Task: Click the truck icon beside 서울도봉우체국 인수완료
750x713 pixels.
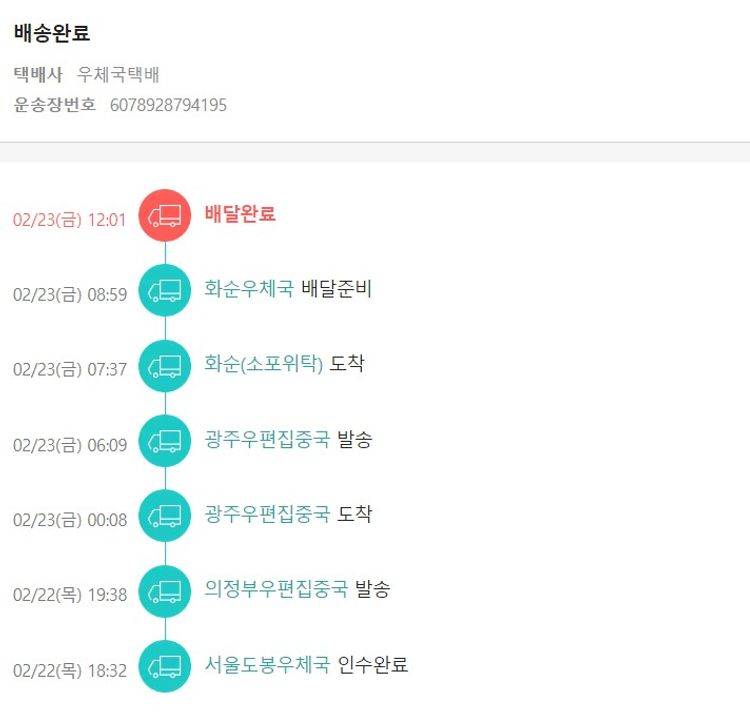Action: pyautogui.click(x=164, y=666)
